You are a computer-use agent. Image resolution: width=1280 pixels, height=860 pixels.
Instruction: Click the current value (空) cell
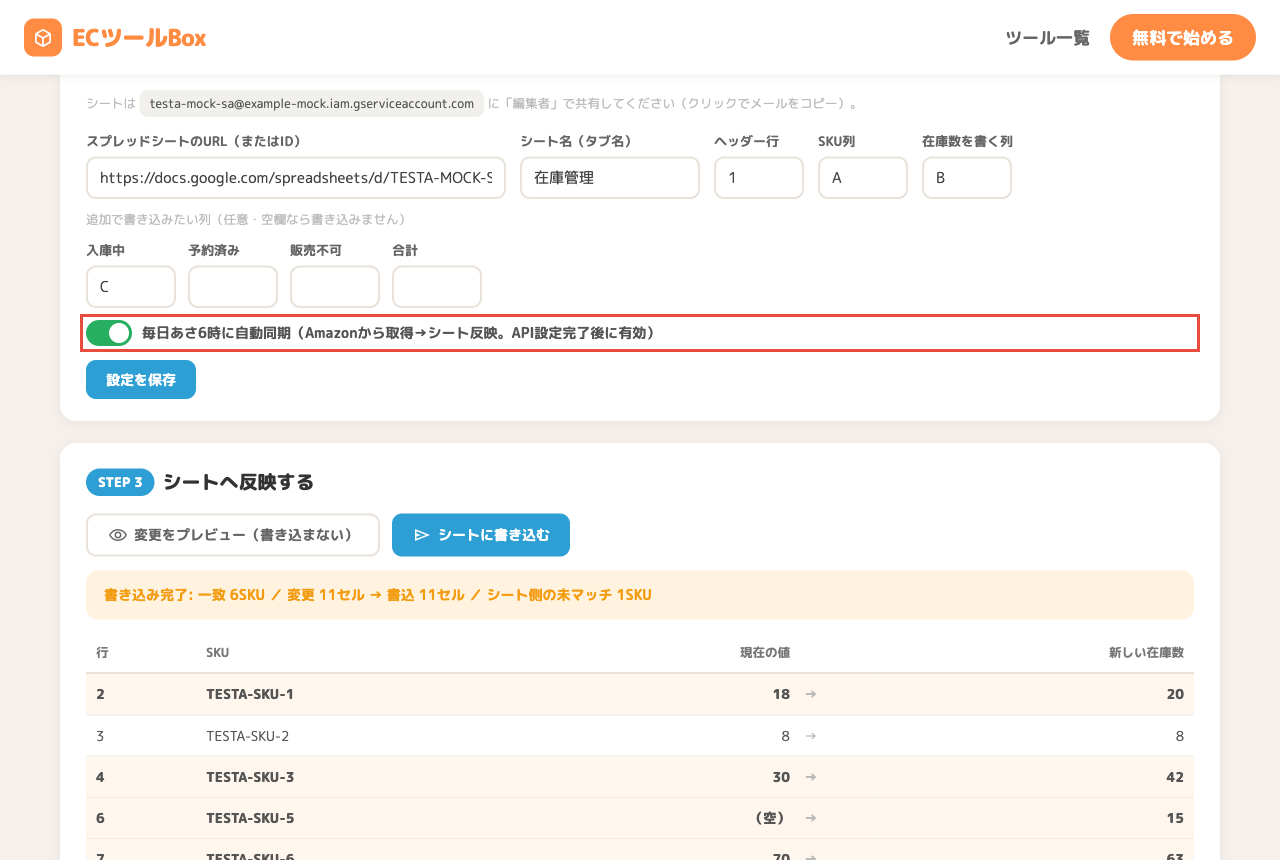(x=770, y=818)
